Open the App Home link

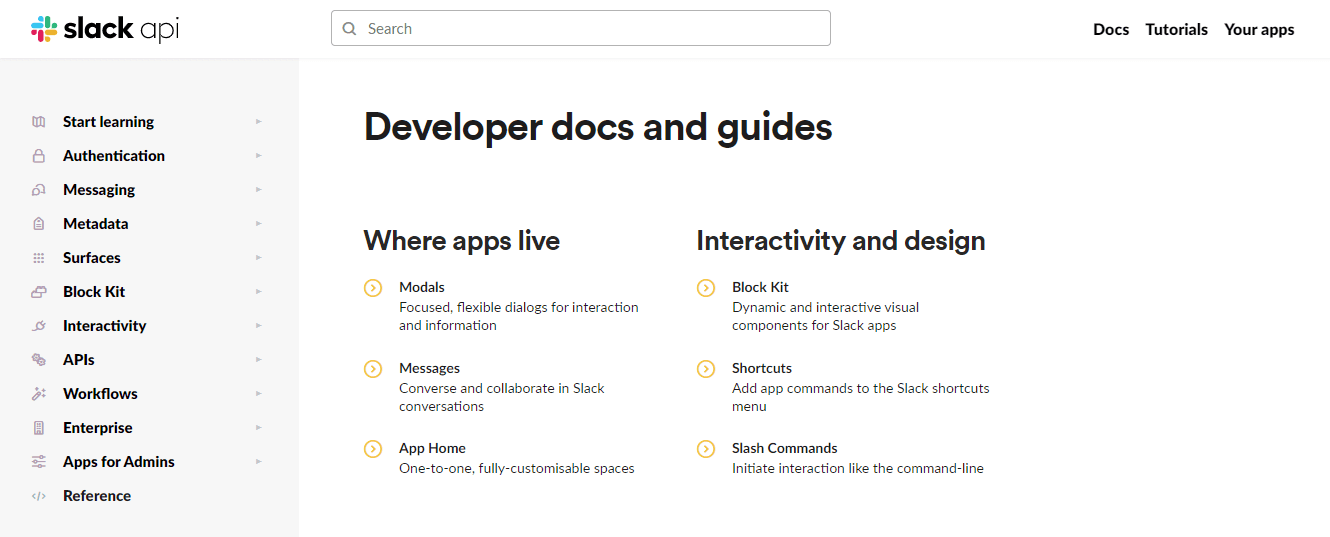433,448
